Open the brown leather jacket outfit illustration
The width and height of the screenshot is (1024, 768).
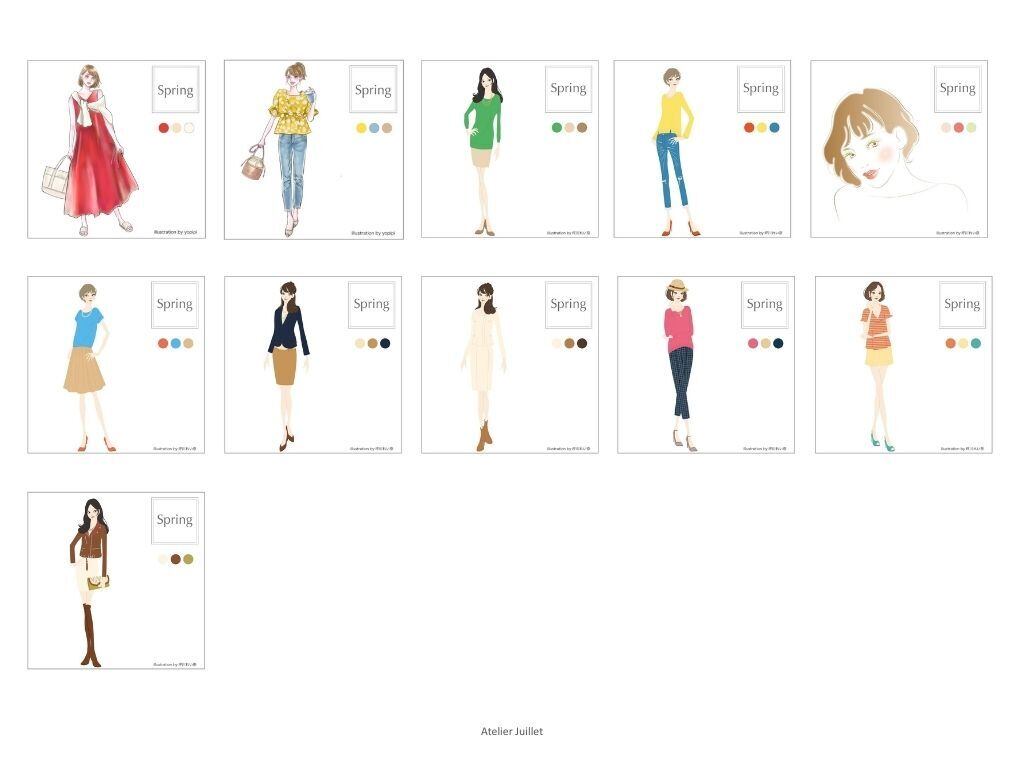tap(92, 580)
